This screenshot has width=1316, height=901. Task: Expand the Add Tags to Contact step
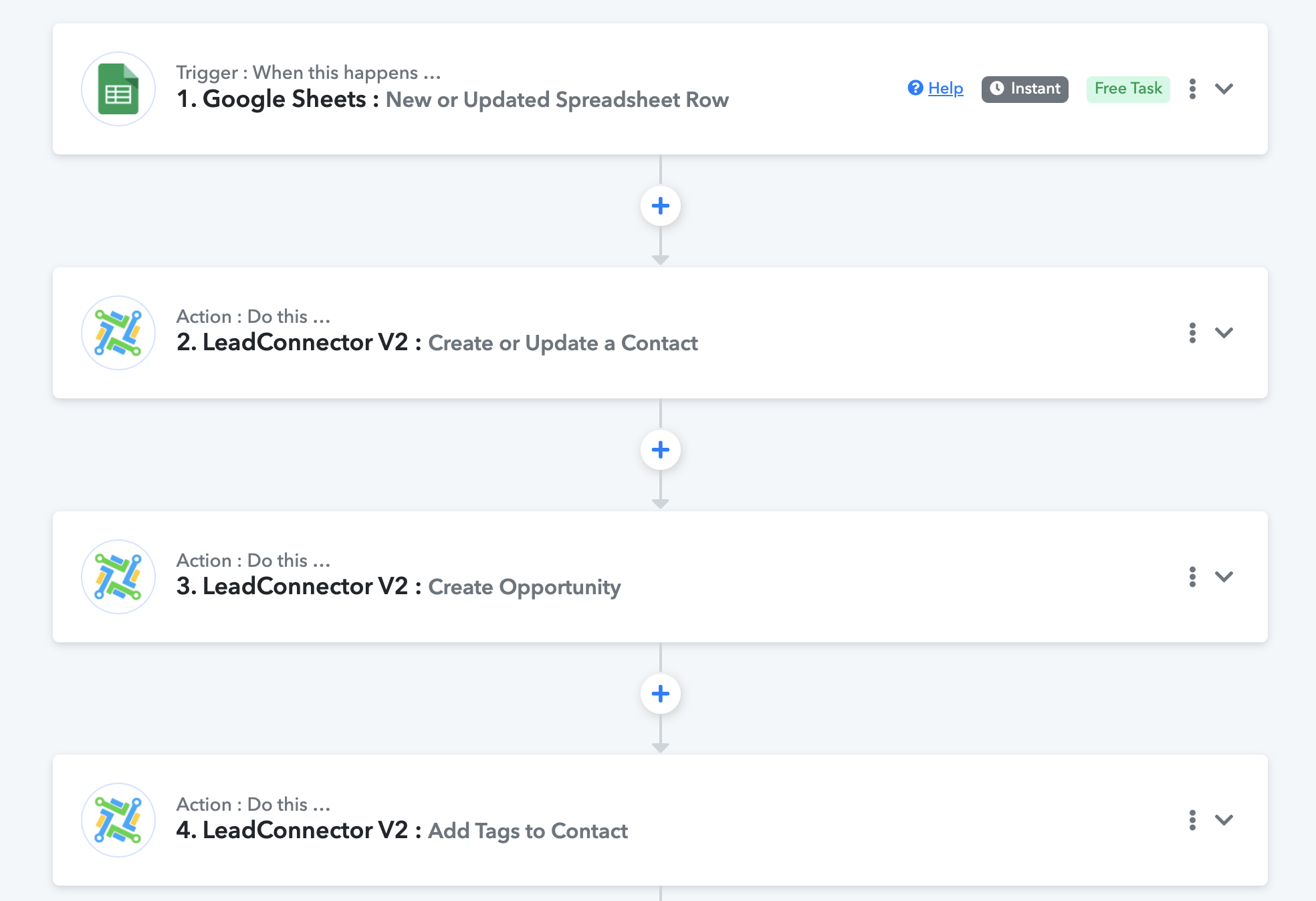coord(1224,820)
